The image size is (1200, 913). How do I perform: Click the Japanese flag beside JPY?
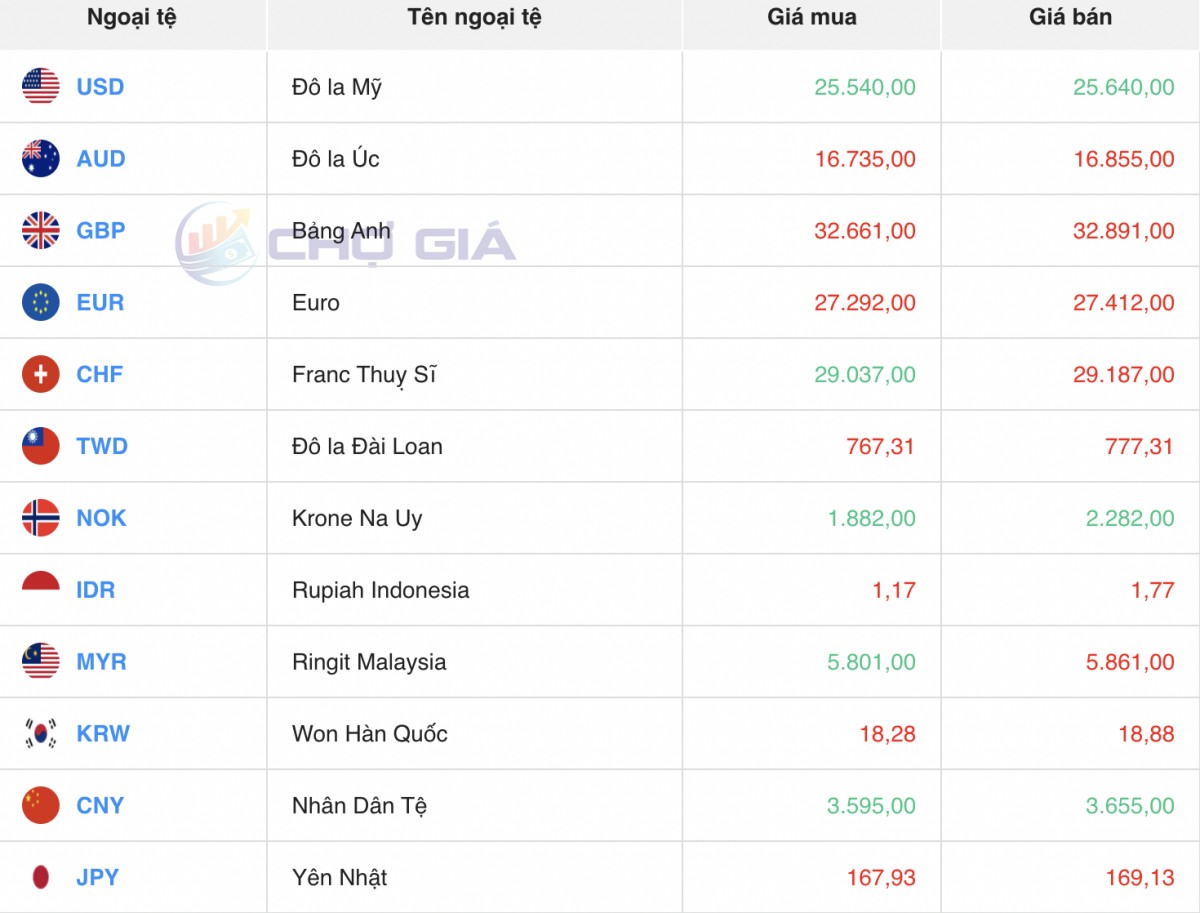[x=41, y=878]
